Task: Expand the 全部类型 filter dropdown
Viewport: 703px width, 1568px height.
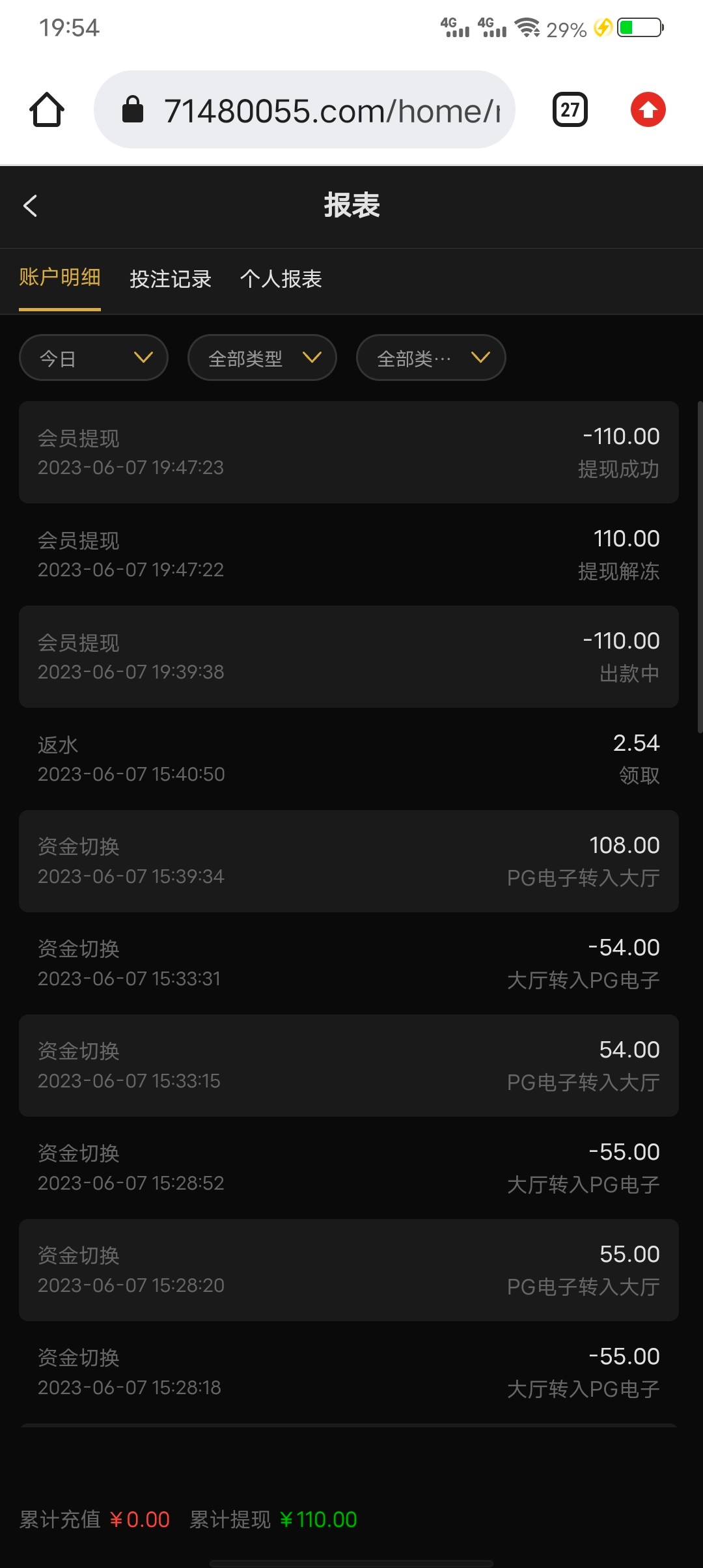Action: pos(262,357)
